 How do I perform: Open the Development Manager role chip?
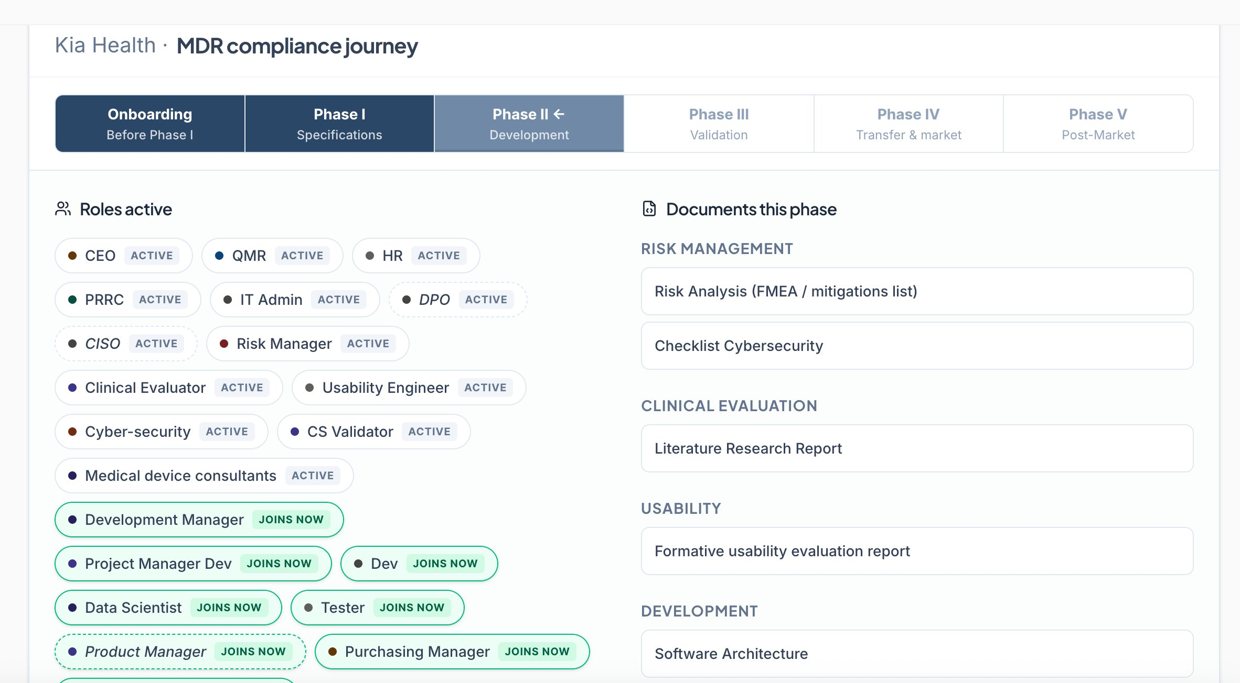199,519
